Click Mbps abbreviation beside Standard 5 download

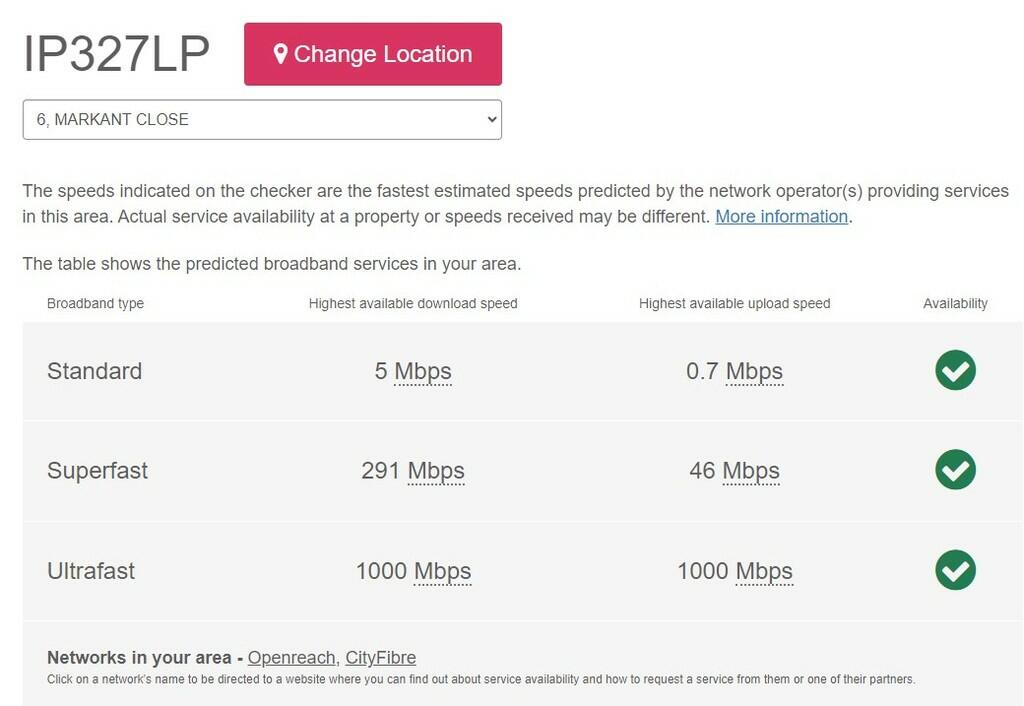tap(423, 371)
